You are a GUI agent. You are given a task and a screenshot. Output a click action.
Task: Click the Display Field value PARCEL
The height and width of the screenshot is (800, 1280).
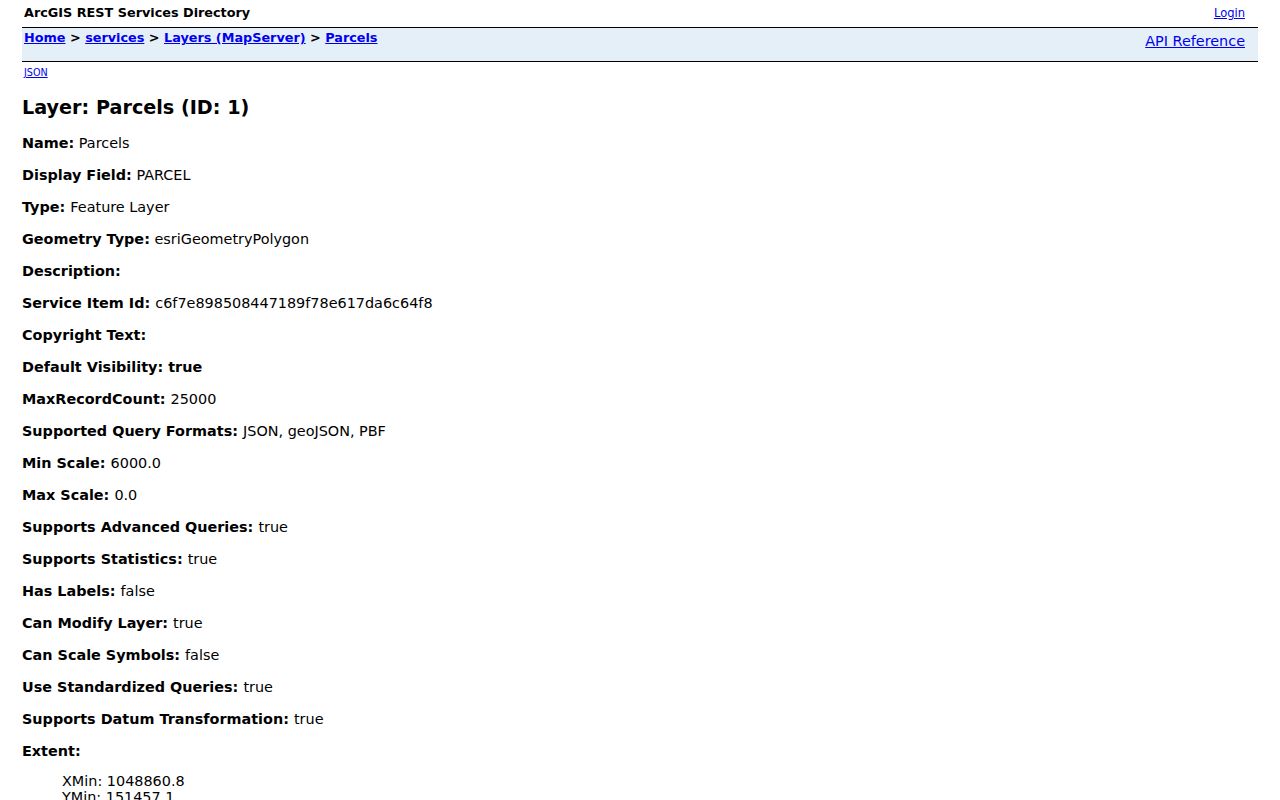pos(163,175)
